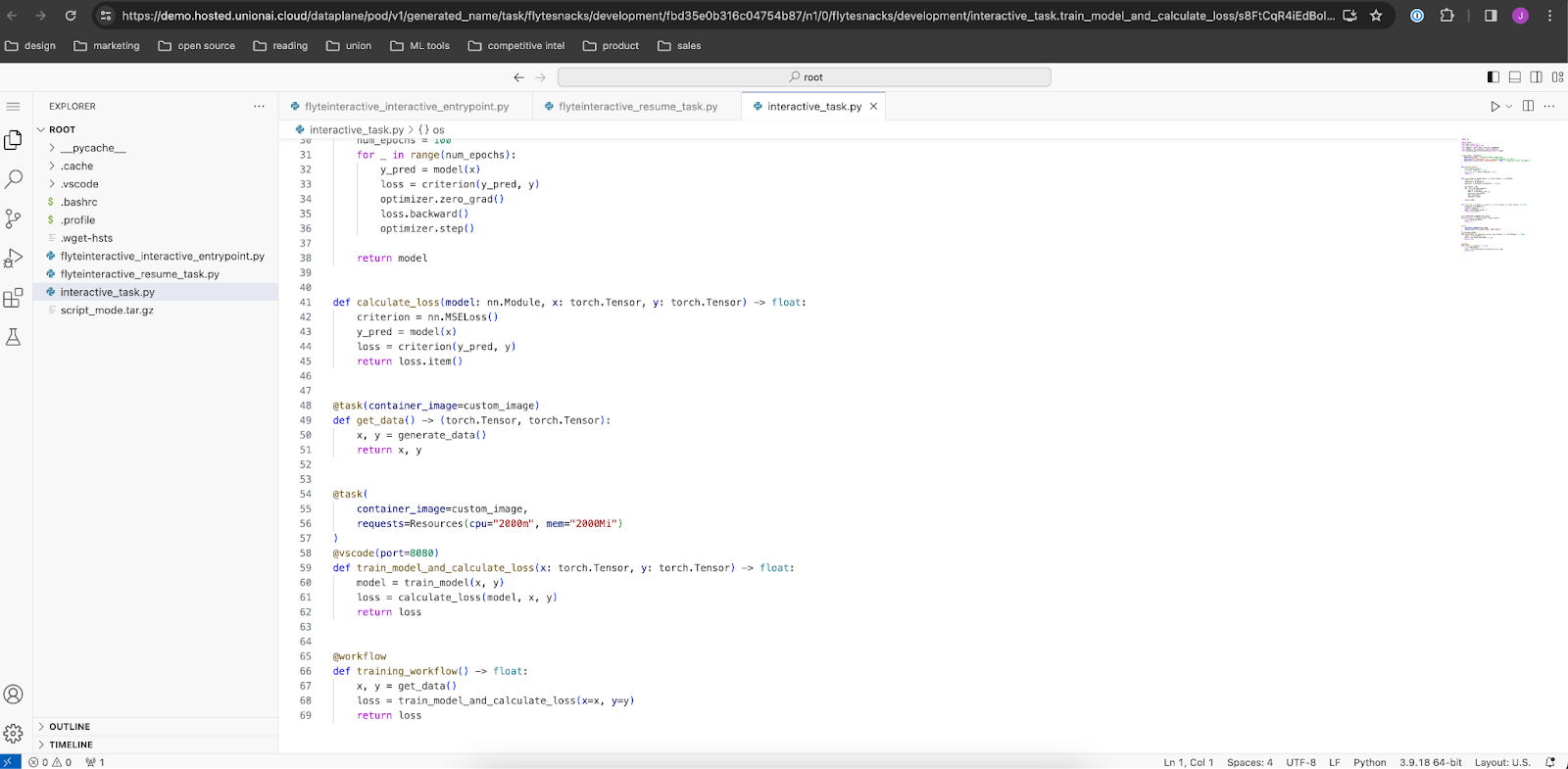Viewport: 1568px width, 769px height.
Task: Reload the browser page
Action: [71, 16]
